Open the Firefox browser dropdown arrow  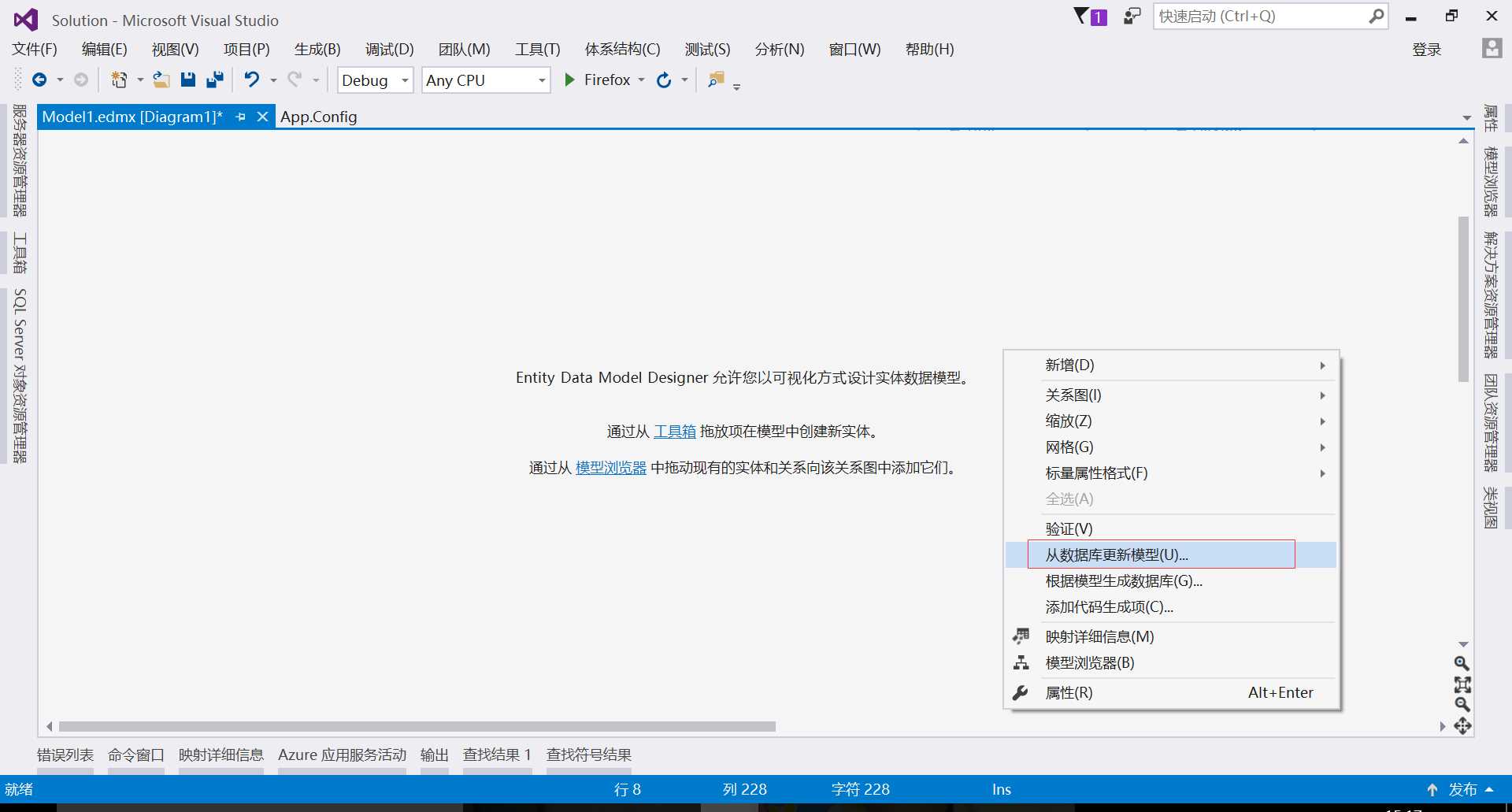click(x=641, y=80)
